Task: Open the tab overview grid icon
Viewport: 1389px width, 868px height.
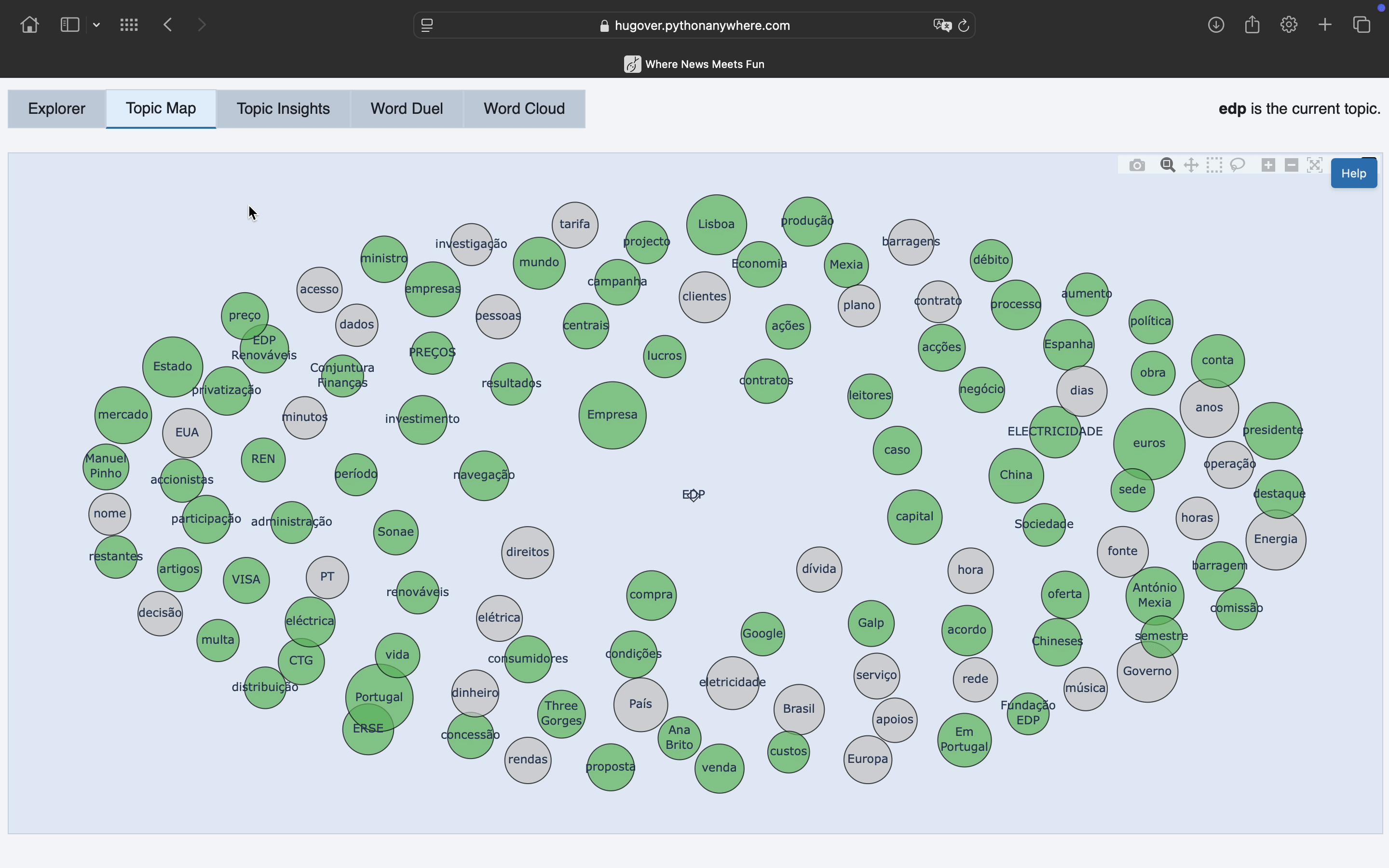Action: pos(129,25)
